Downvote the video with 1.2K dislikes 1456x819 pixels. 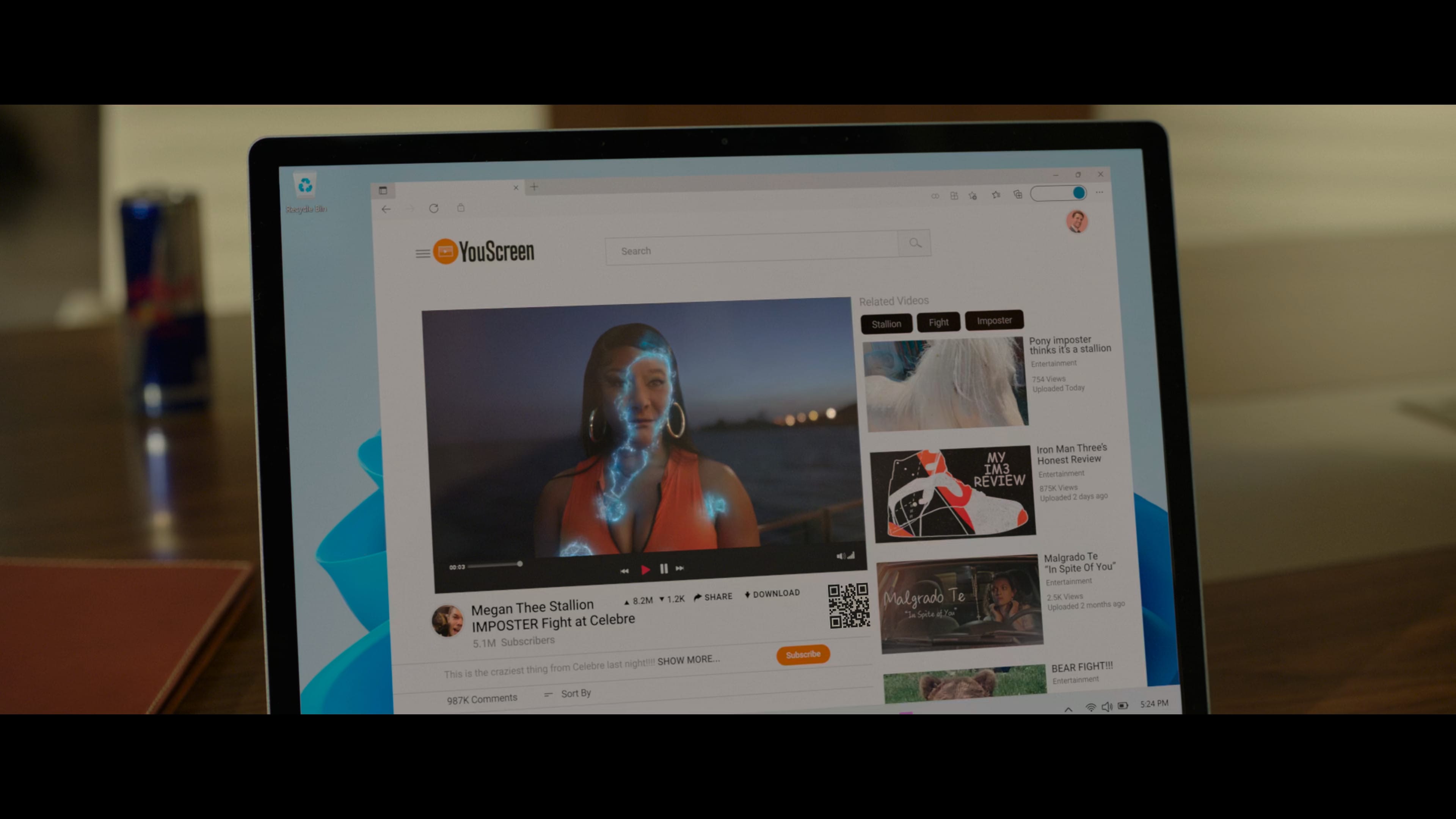672,599
